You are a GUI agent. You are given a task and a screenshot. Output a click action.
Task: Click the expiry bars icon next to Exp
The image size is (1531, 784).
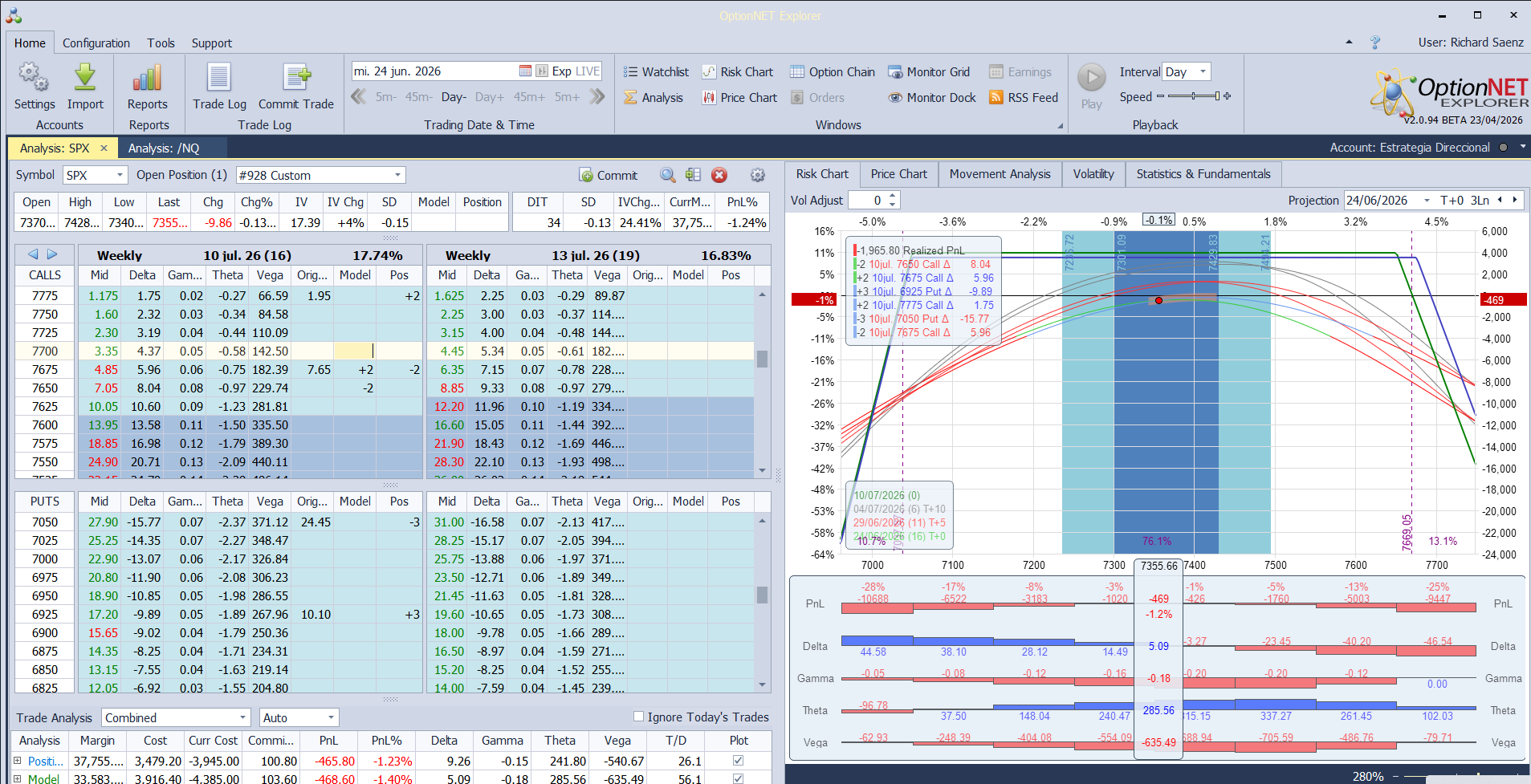542,71
